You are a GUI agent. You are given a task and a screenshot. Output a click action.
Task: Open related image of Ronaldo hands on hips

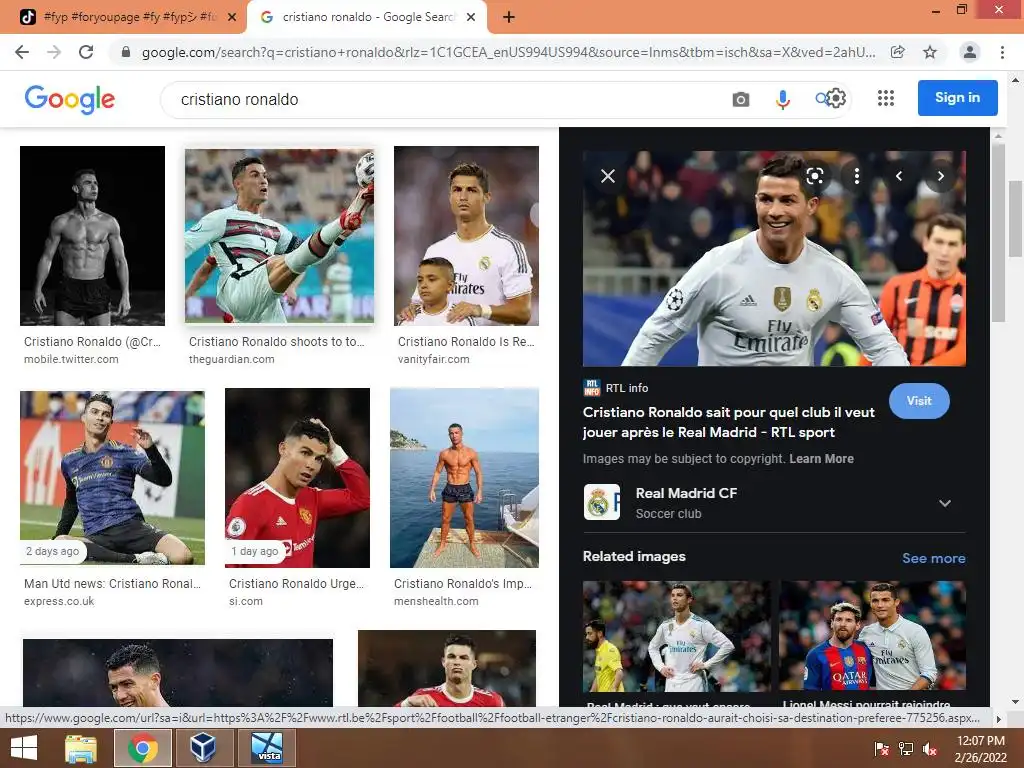(x=677, y=635)
